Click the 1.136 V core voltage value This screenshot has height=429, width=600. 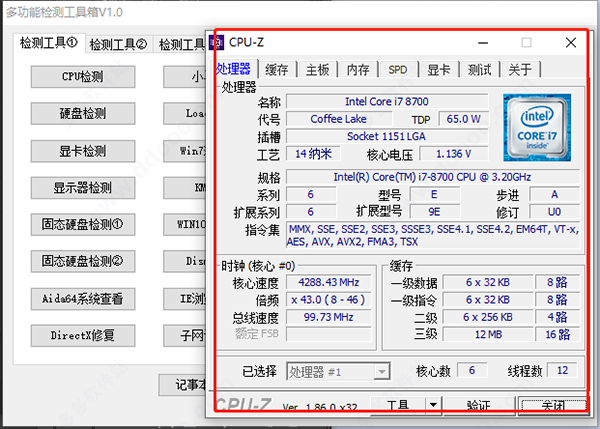tap(454, 154)
